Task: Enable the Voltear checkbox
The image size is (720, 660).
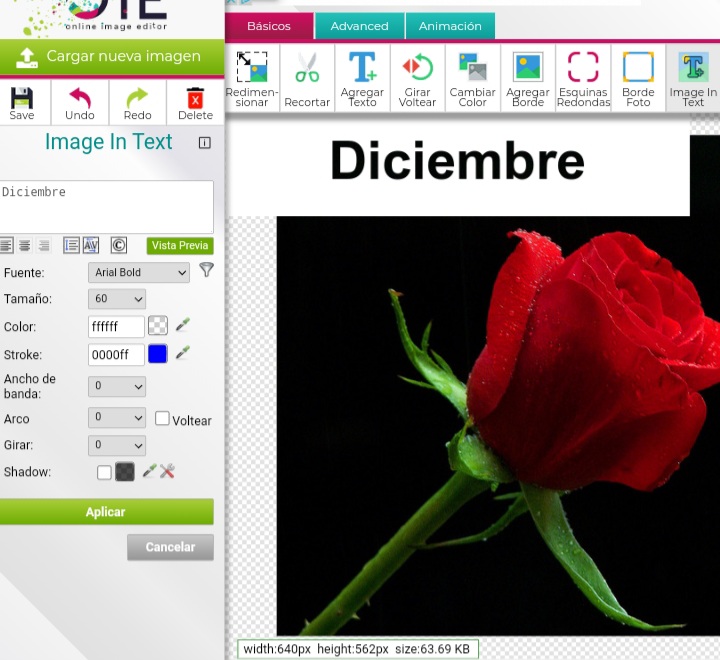Action: click(x=162, y=419)
